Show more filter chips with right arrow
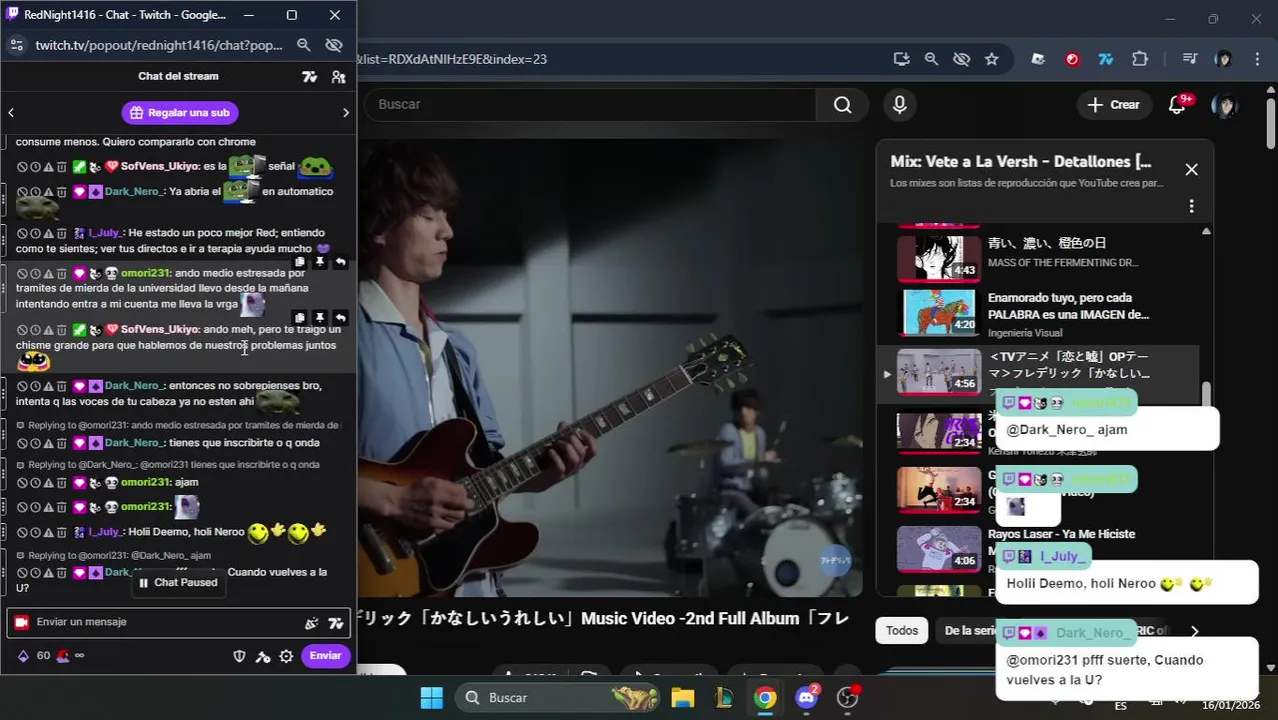Screen dimensions: 1278x720 tap(1194, 631)
